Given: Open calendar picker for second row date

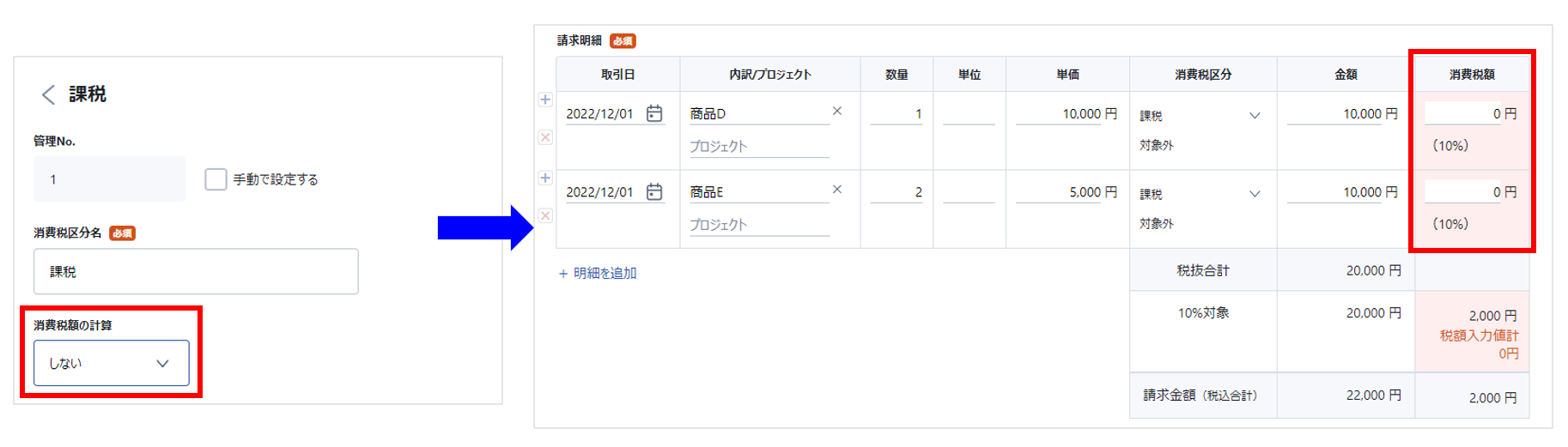Looking at the screenshot, I should click(x=654, y=191).
